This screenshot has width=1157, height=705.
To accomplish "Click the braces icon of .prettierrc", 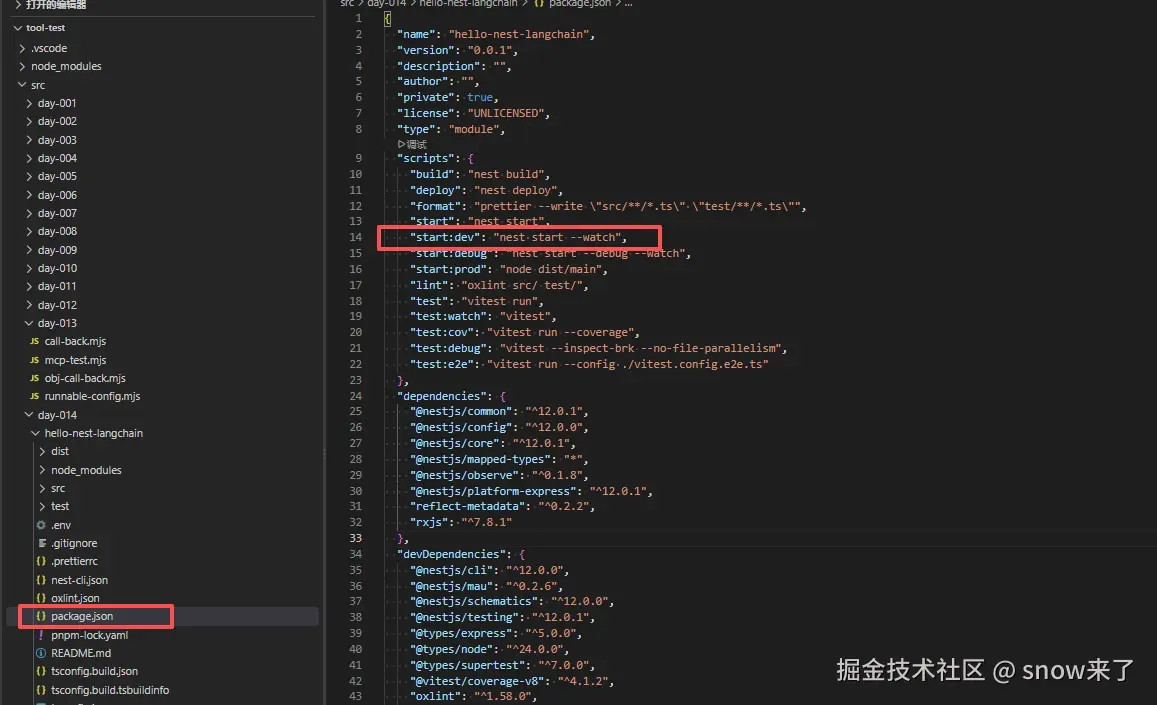I will [41, 561].
